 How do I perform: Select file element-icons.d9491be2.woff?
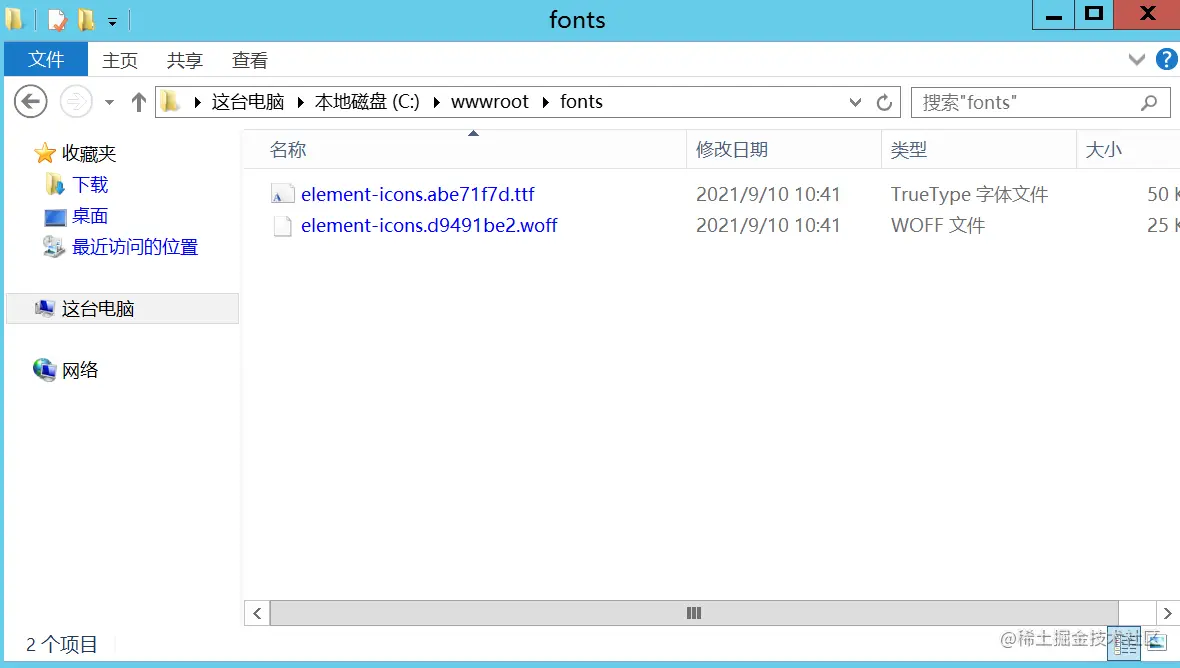(x=429, y=225)
